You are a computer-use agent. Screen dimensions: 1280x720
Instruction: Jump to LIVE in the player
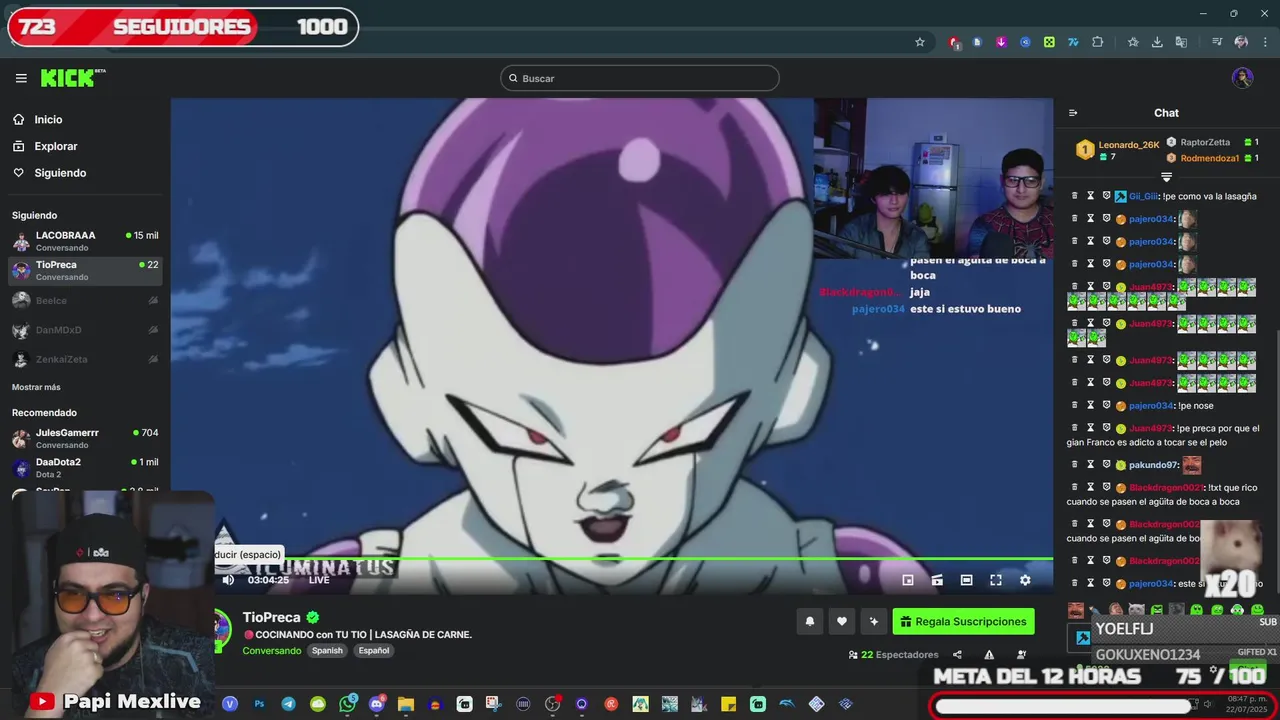319,580
